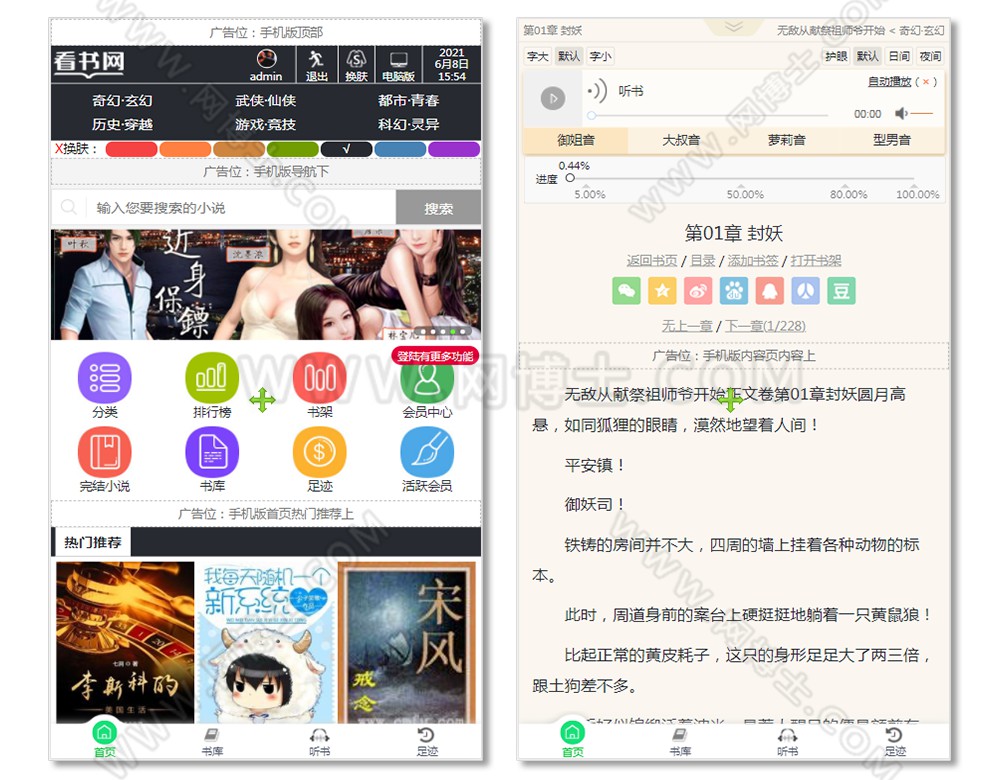This screenshot has height=780, width=1000.
Task: Tap 足迹 history in right bottom bar
Action: click(x=895, y=742)
